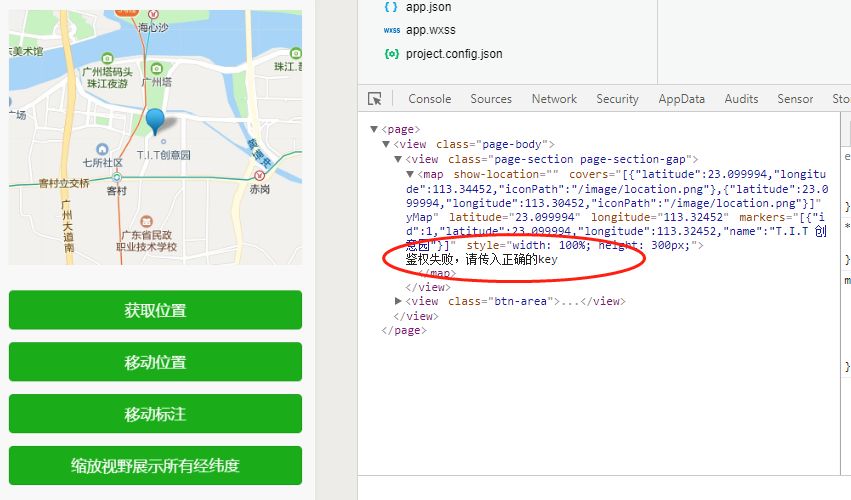Click the 广州塔 landmark icon on map
Image resolution: width=851 pixels, height=500 pixels.
point(157,68)
